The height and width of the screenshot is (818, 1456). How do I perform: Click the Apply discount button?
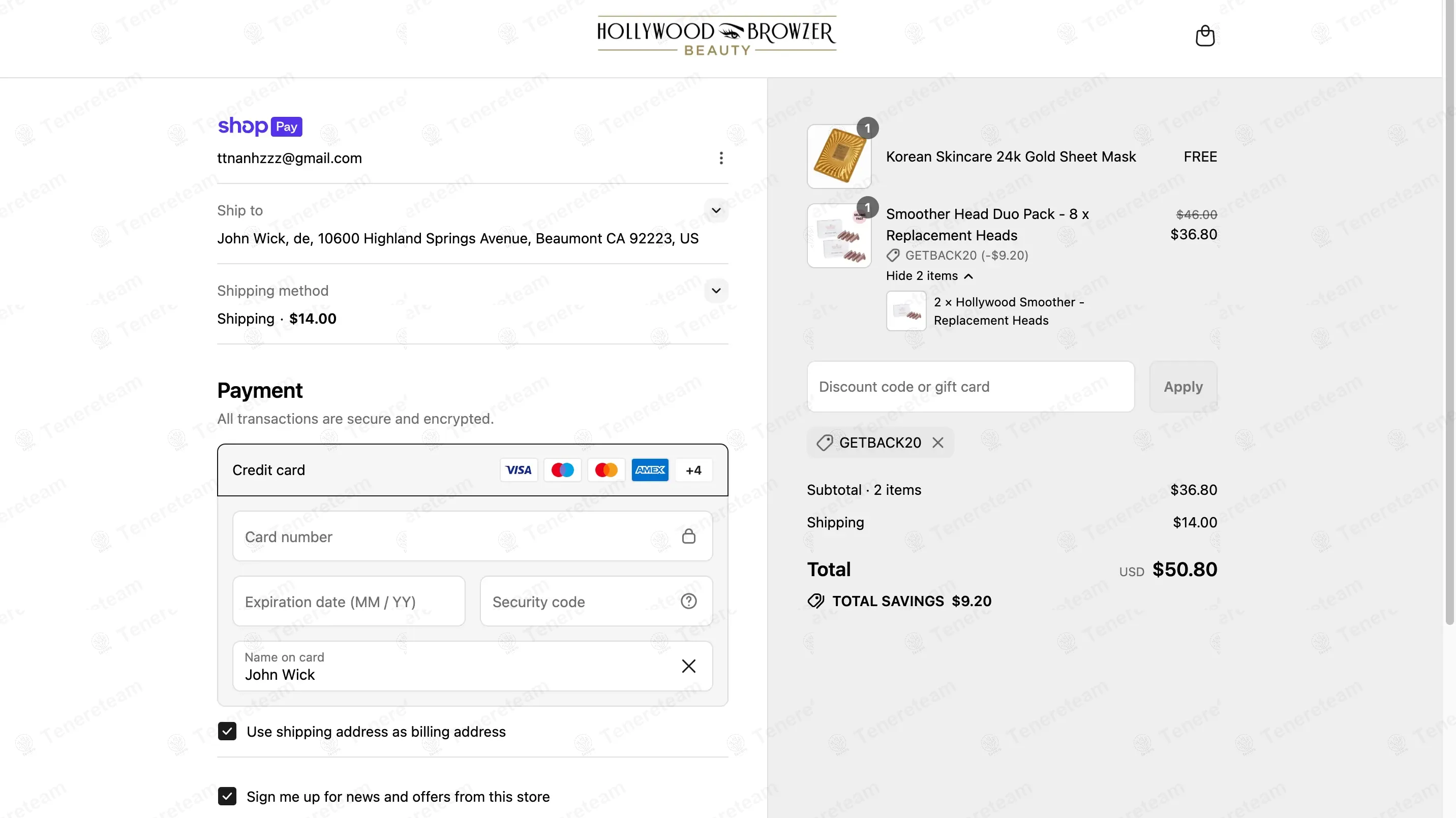coord(1183,387)
